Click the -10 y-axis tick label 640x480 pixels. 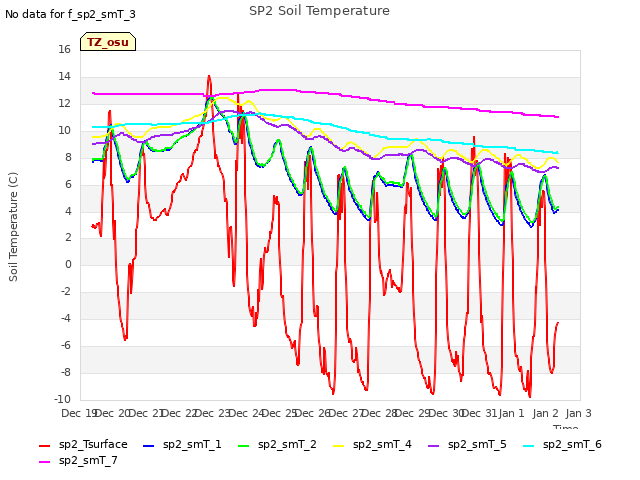pos(62,399)
